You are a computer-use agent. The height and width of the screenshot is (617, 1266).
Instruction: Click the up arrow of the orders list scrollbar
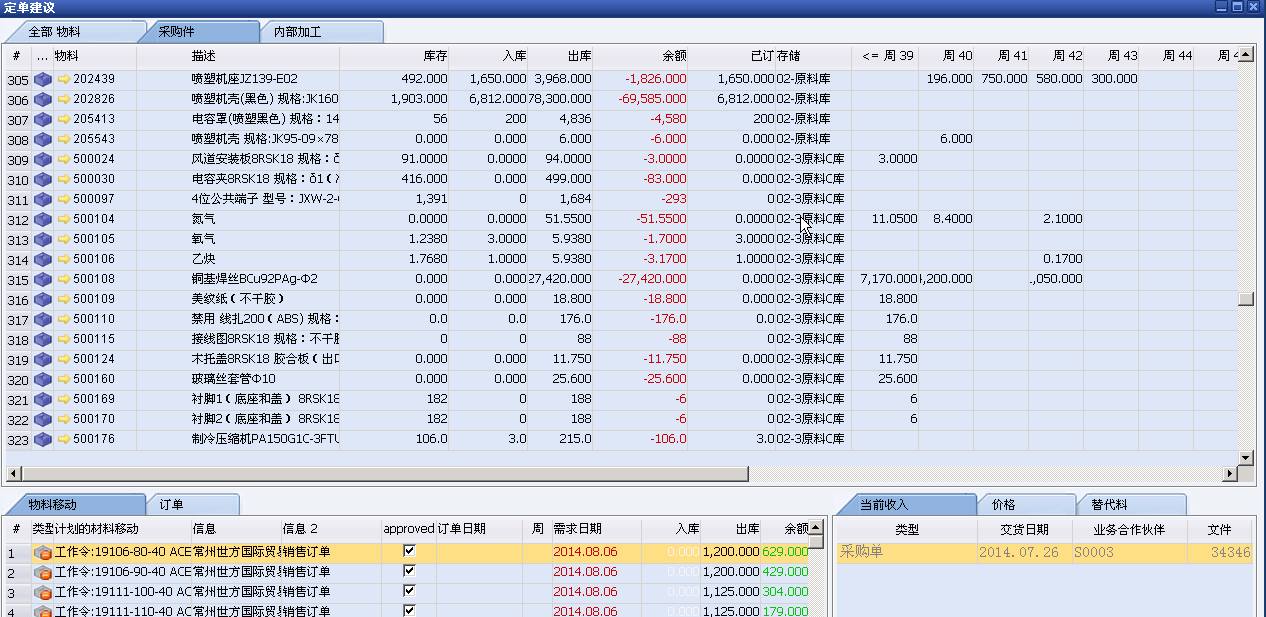(816, 528)
